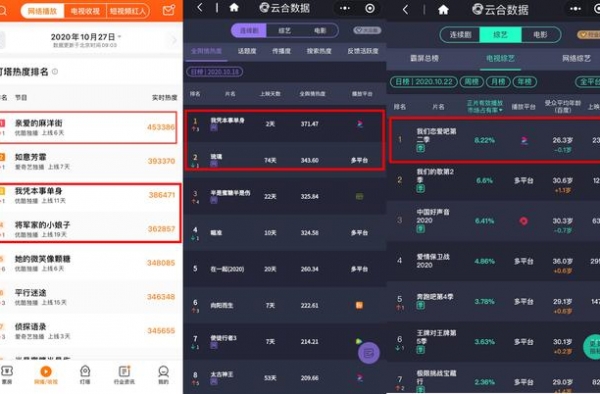Open the 我的 profile bottom navigation icon
This screenshot has width=600, height=394.
pyautogui.click(x=163, y=375)
